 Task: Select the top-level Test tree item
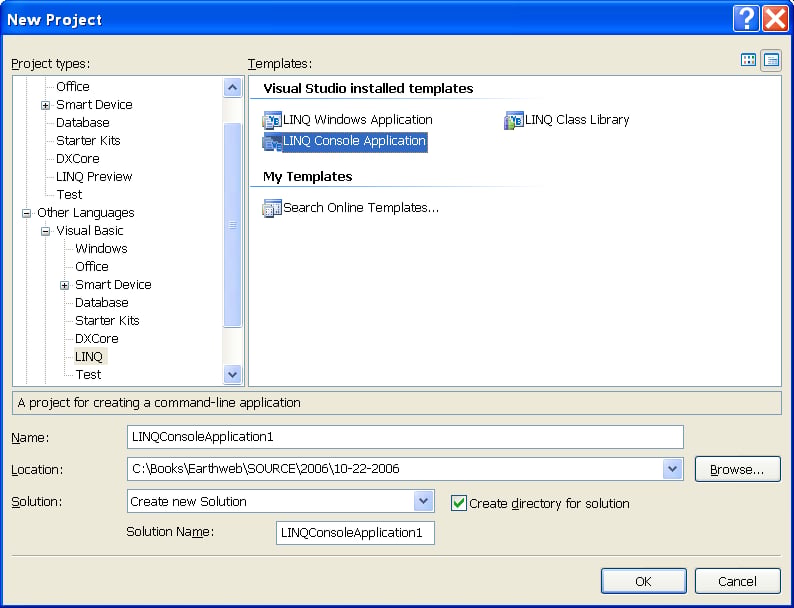(69, 195)
